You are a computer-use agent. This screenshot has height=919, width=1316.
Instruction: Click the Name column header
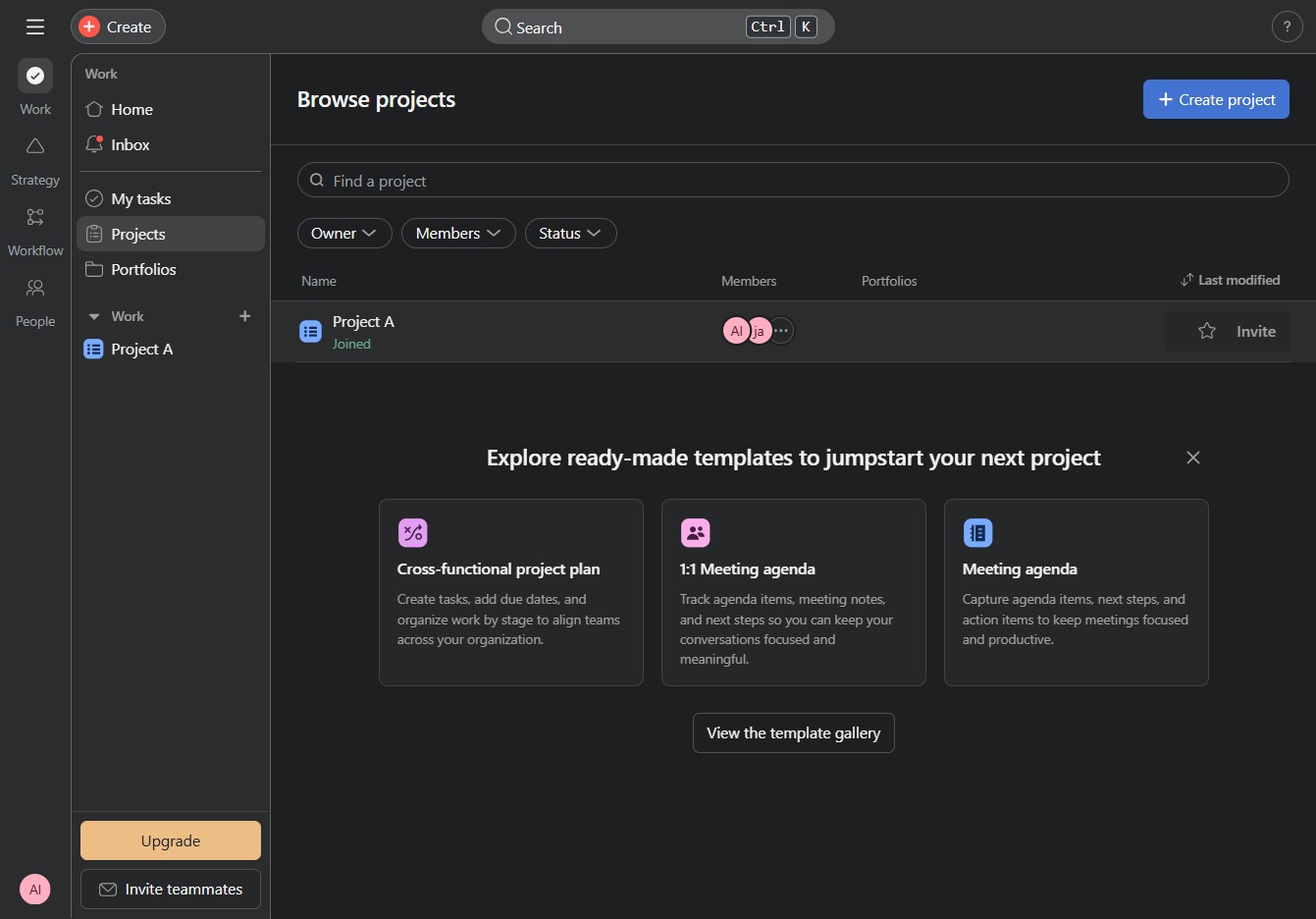319,281
